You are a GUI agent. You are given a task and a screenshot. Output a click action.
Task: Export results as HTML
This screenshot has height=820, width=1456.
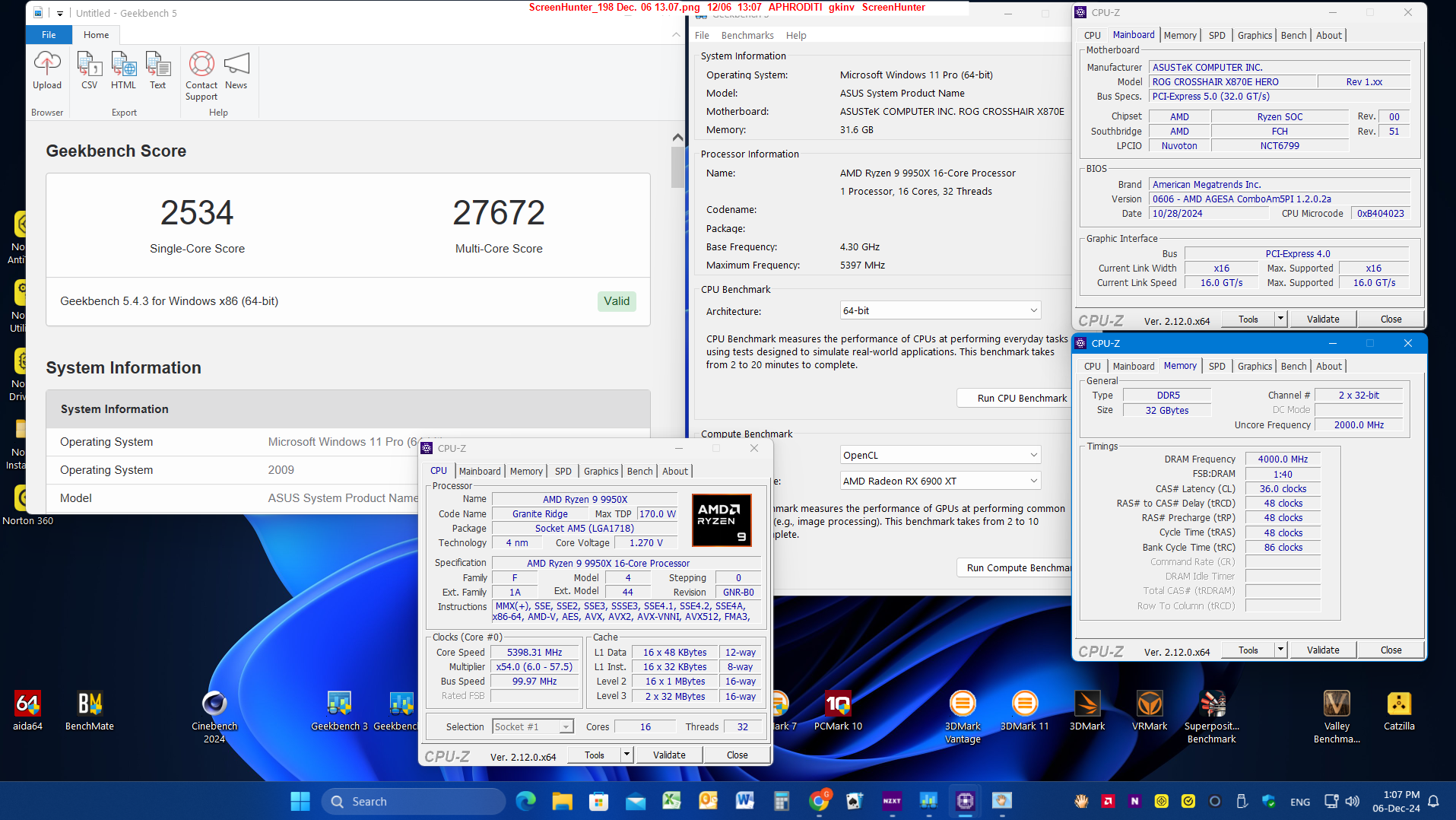(x=123, y=71)
